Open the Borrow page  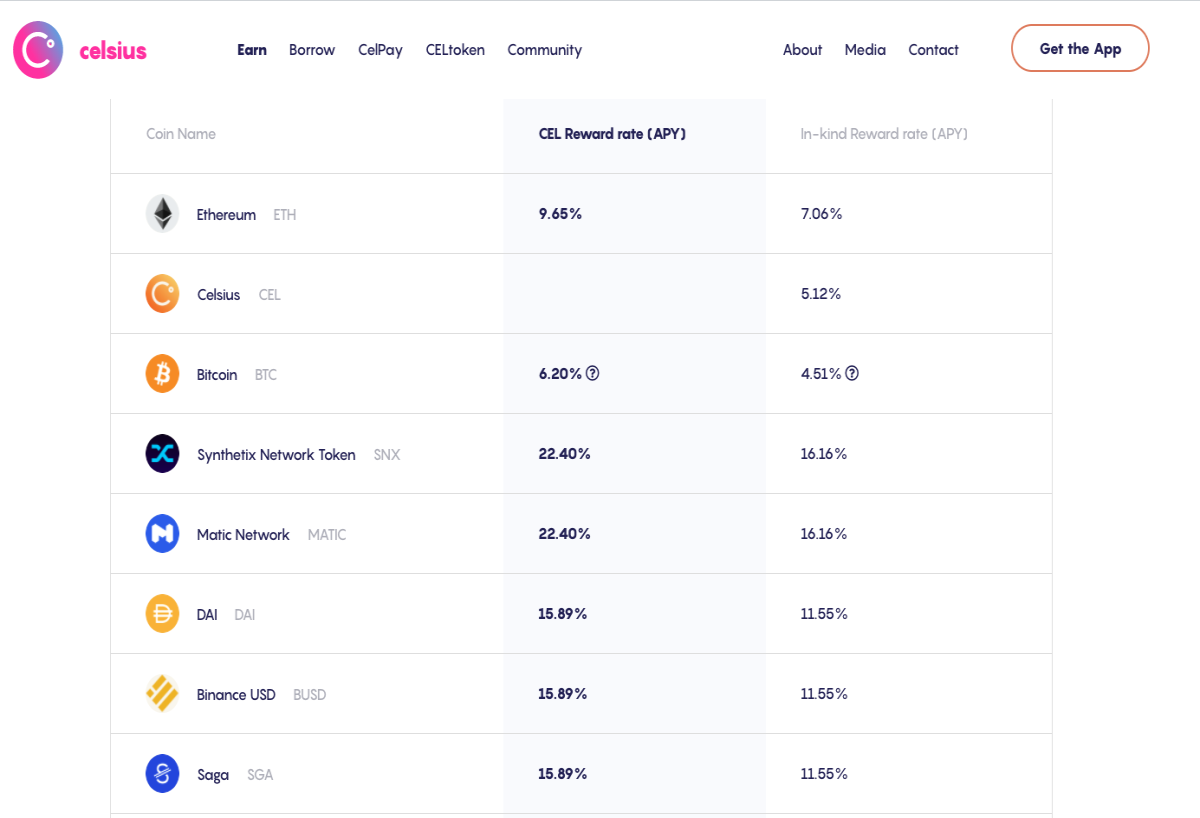312,50
